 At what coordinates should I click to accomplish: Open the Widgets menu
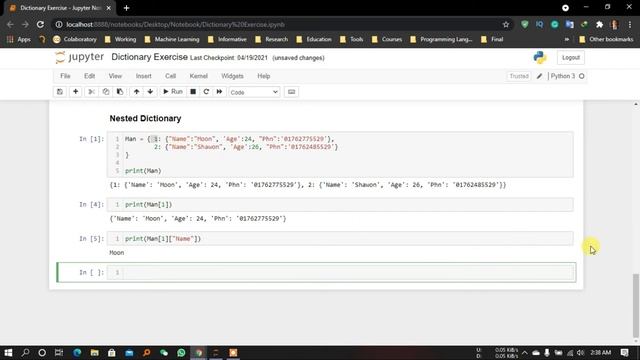pos(232,76)
